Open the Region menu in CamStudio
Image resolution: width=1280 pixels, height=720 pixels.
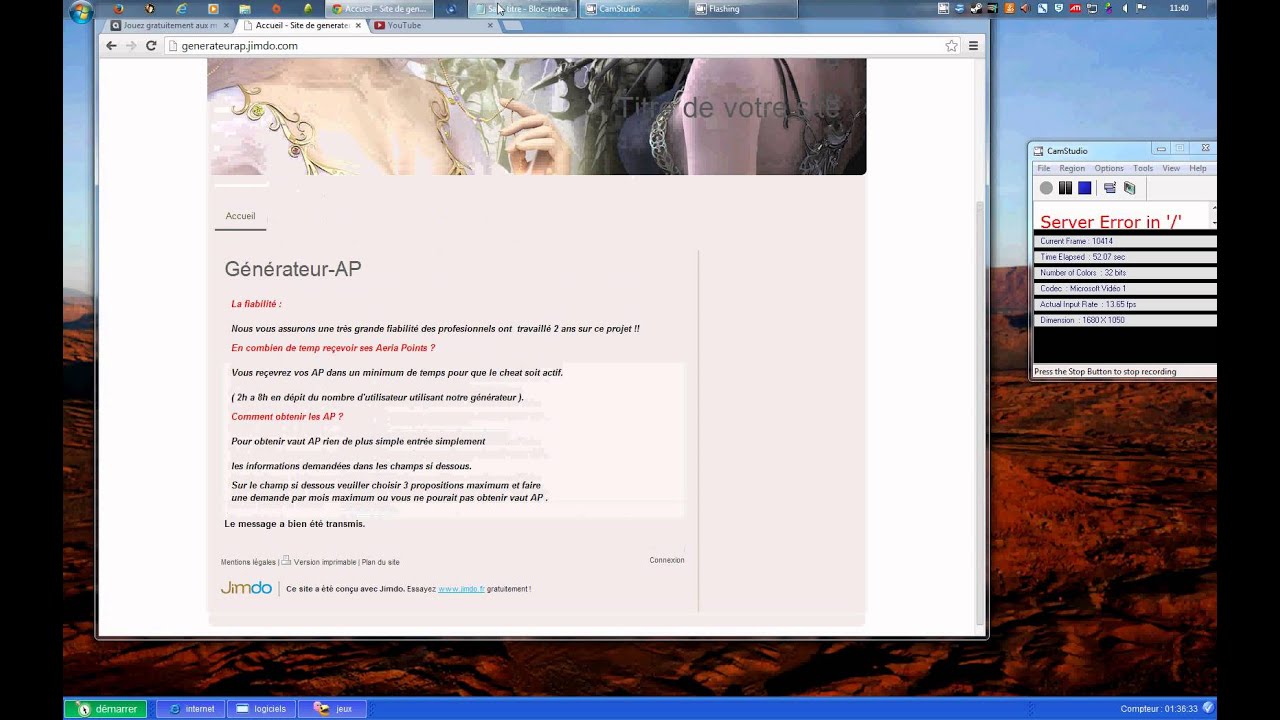click(1072, 168)
